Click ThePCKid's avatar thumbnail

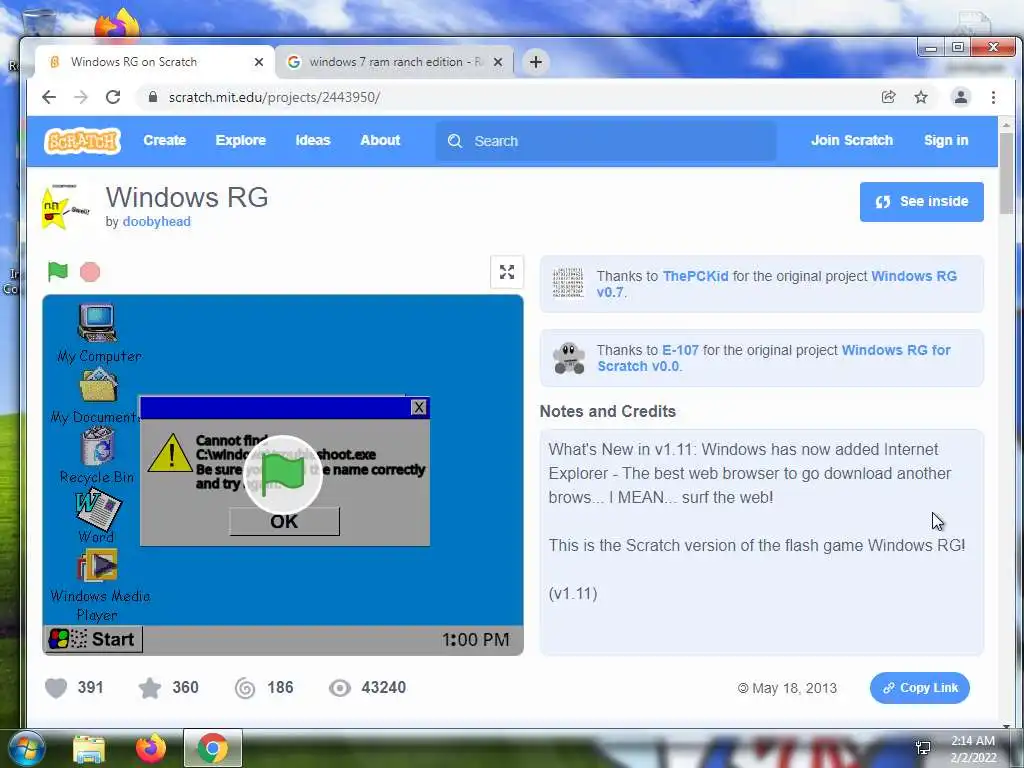[x=568, y=283]
